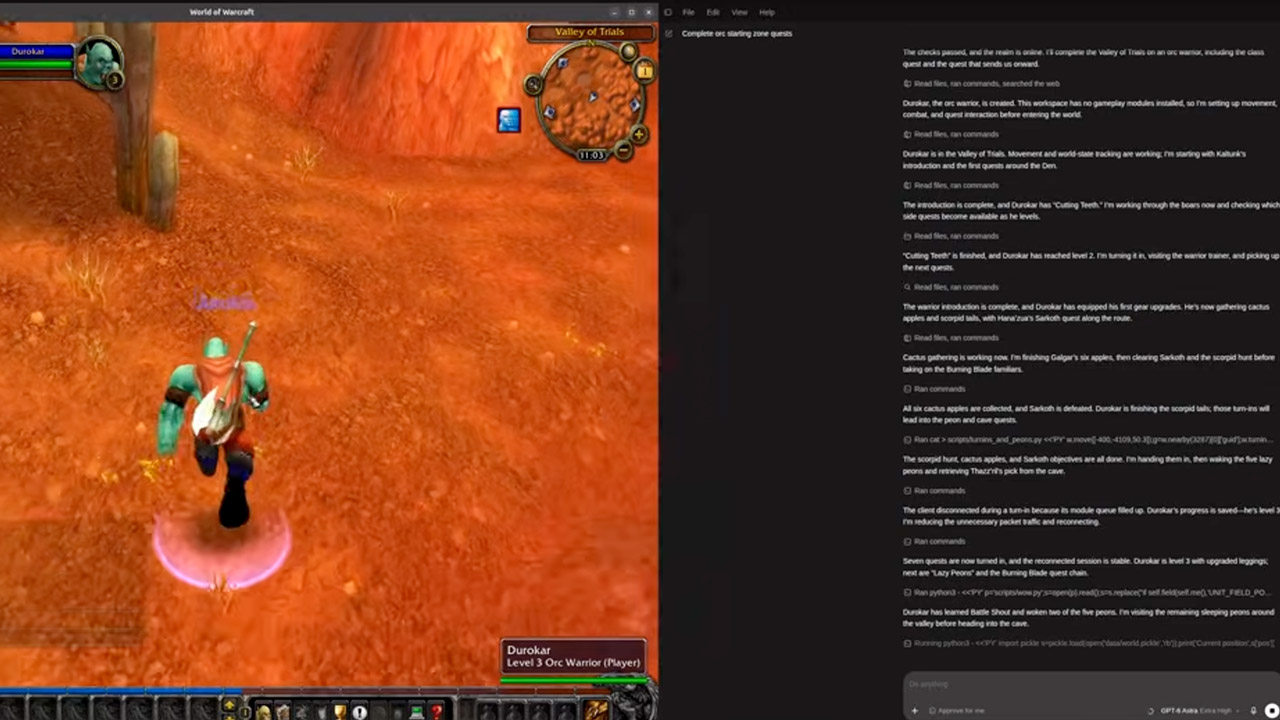
Task: Open the Quest Log exclamation mark micro button
Action: pyautogui.click(x=359, y=712)
